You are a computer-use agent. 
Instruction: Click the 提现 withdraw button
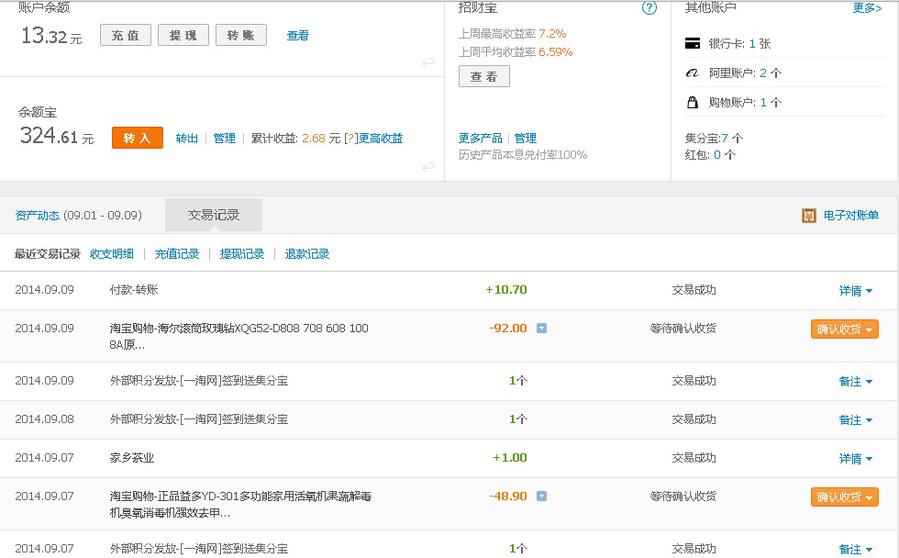[183, 35]
